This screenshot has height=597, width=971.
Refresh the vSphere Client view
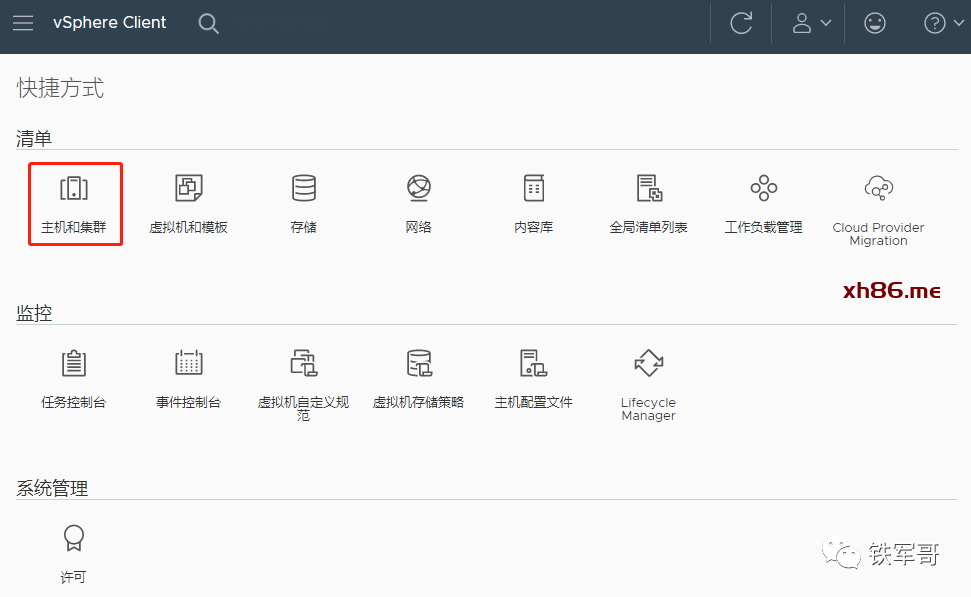coord(741,23)
